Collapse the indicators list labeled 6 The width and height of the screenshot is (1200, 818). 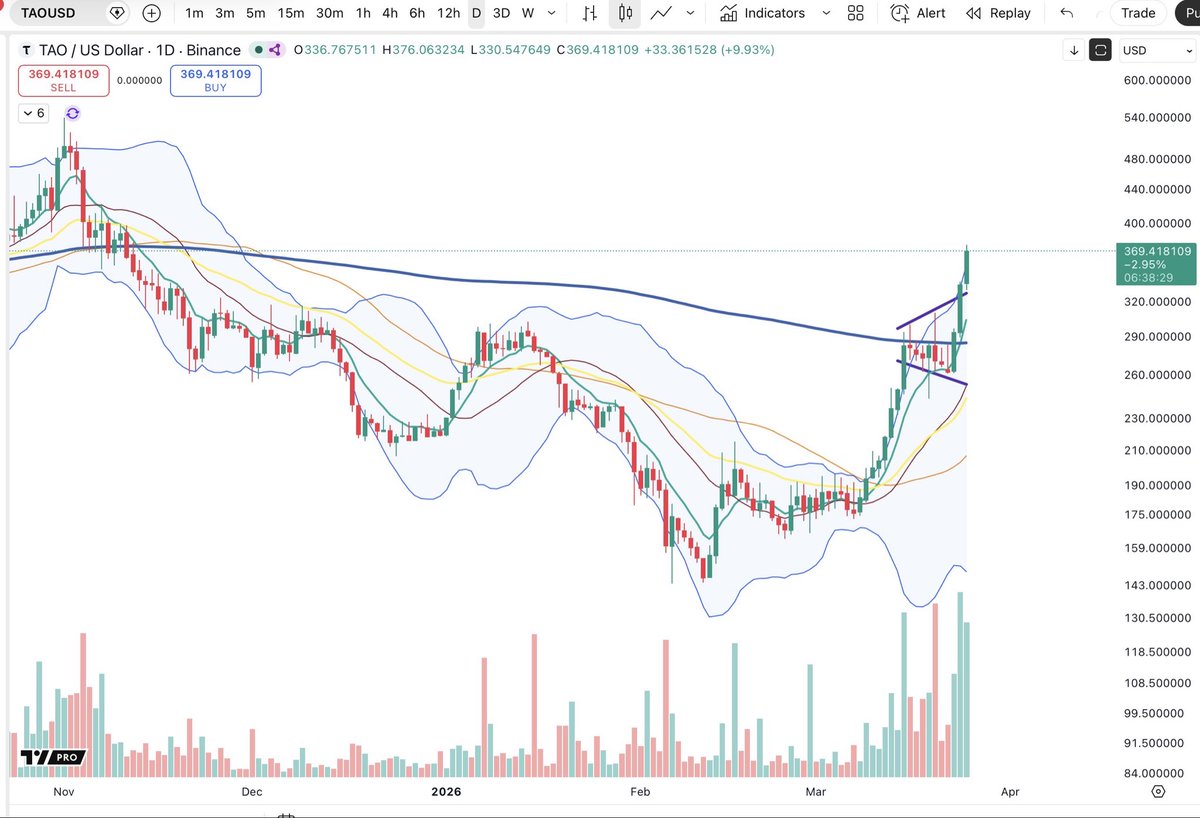31,113
